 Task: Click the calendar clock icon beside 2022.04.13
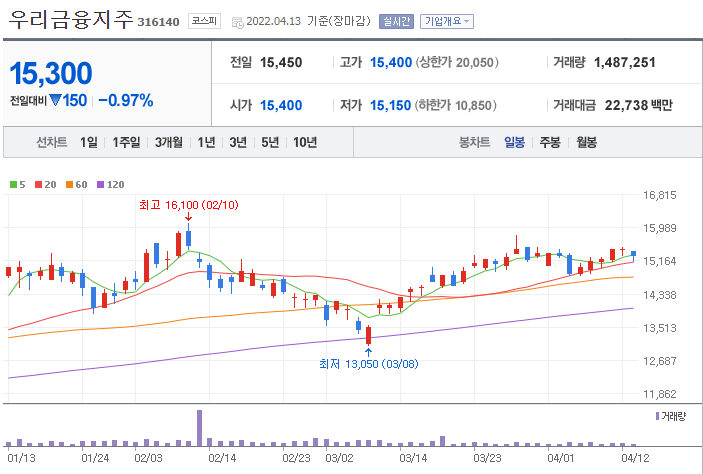(237, 22)
